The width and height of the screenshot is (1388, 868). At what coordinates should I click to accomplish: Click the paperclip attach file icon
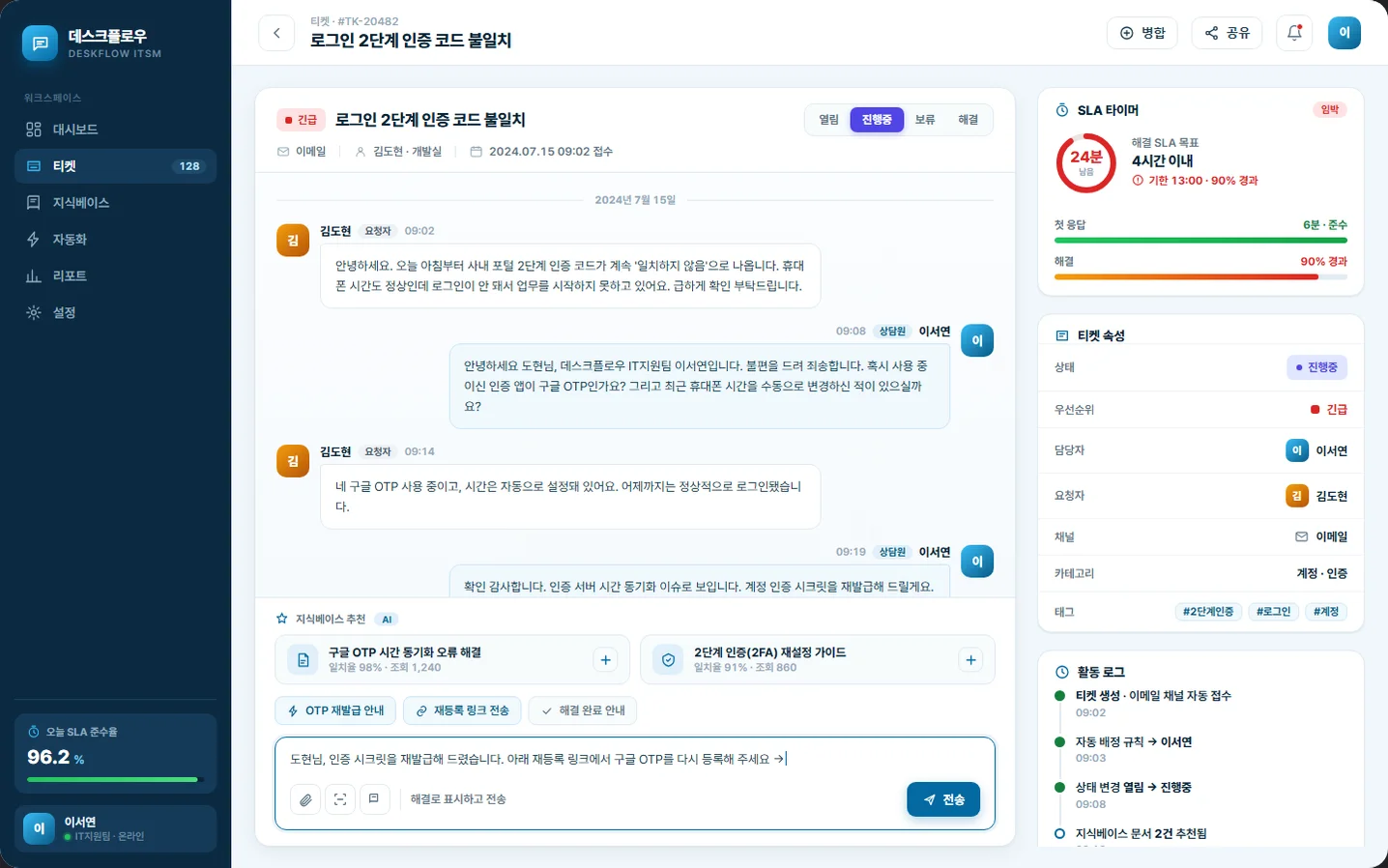305,799
